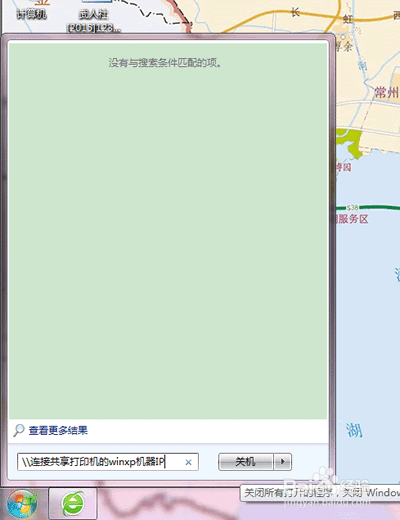Launch the green 360 browser in taskbar

tap(73, 504)
